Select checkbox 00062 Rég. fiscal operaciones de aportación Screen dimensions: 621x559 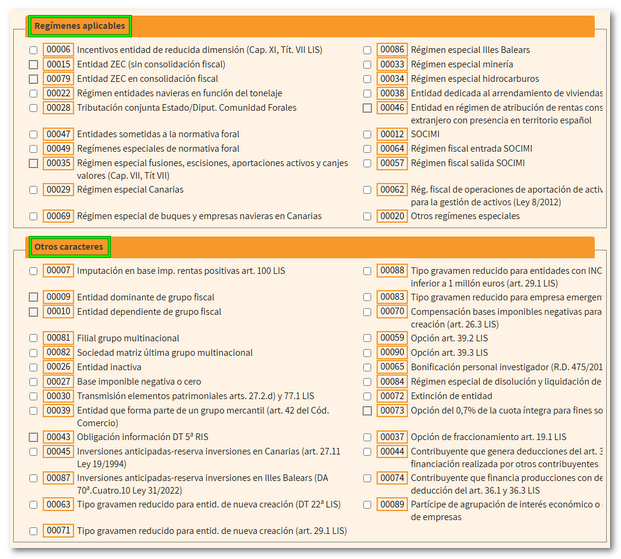pyautogui.click(x=367, y=190)
